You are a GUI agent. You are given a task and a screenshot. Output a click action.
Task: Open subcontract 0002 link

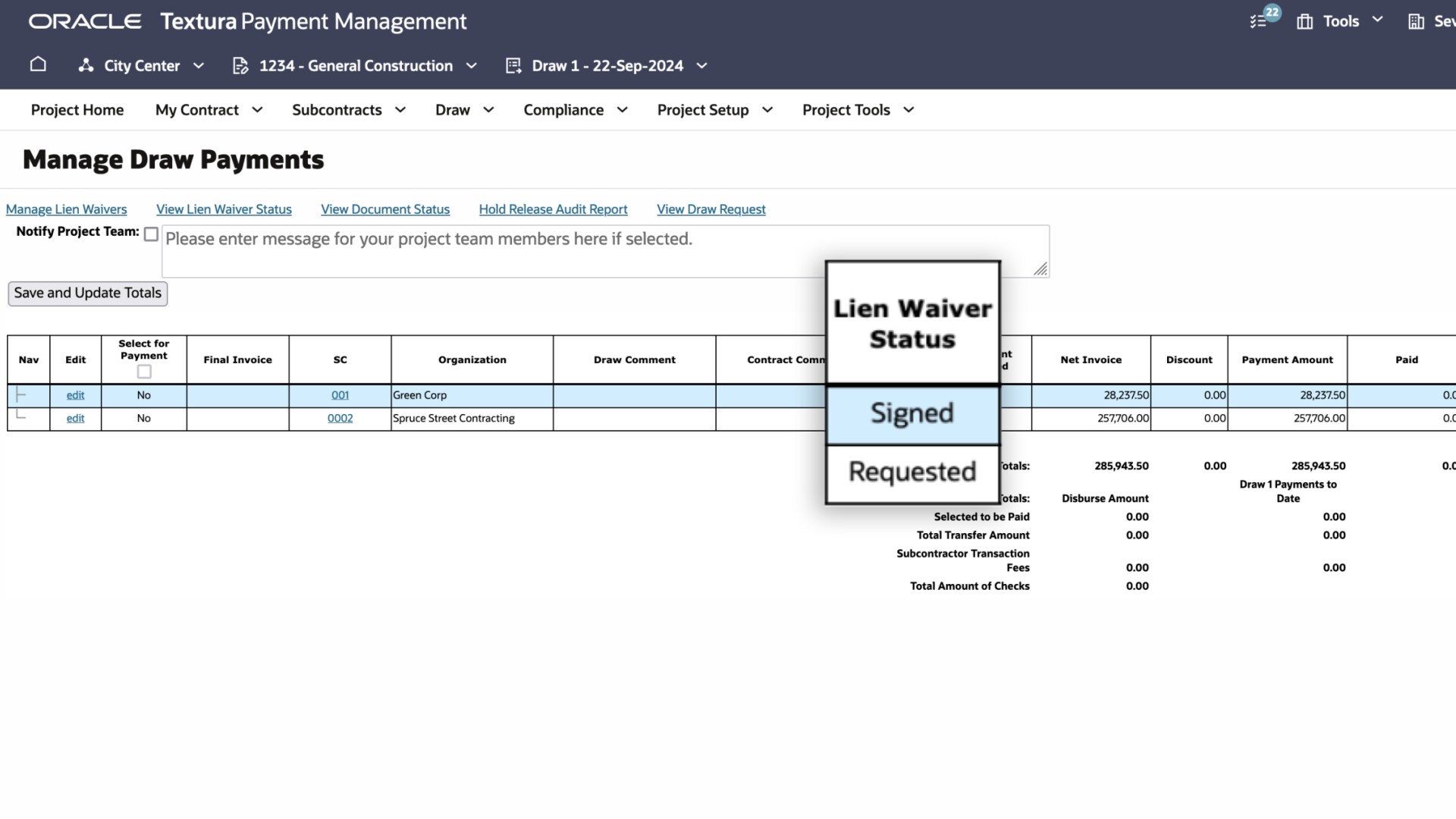click(x=340, y=419)
